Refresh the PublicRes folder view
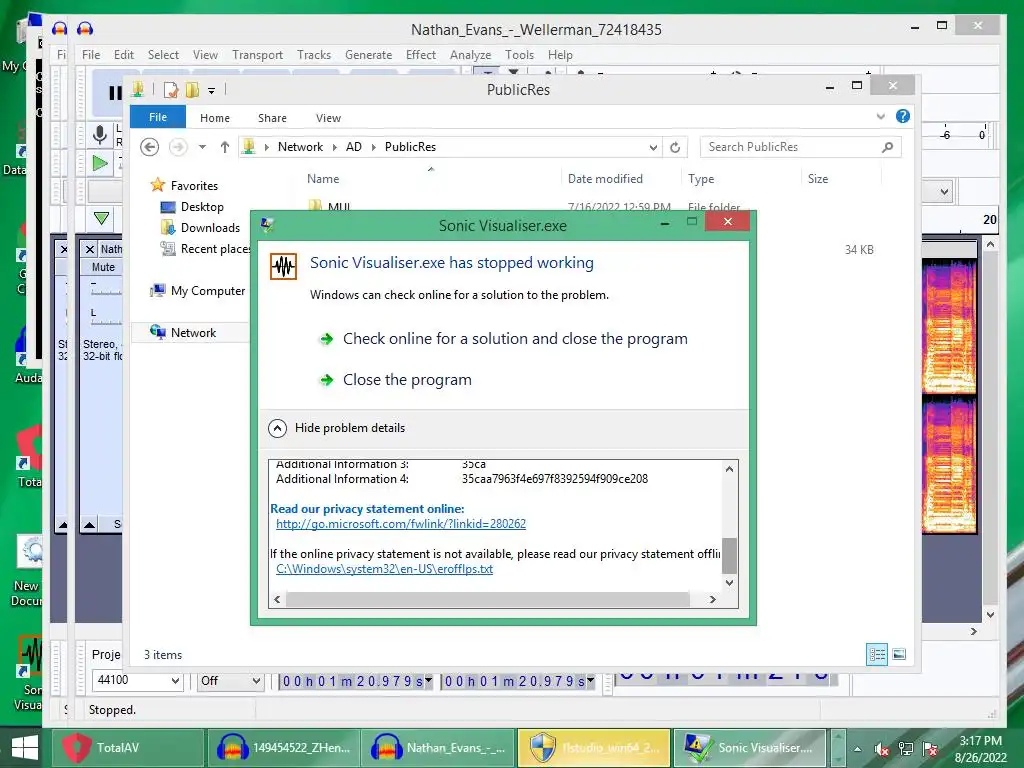Image resolution: width=1024 pixels, height=768 pixels. pos(675,148)
